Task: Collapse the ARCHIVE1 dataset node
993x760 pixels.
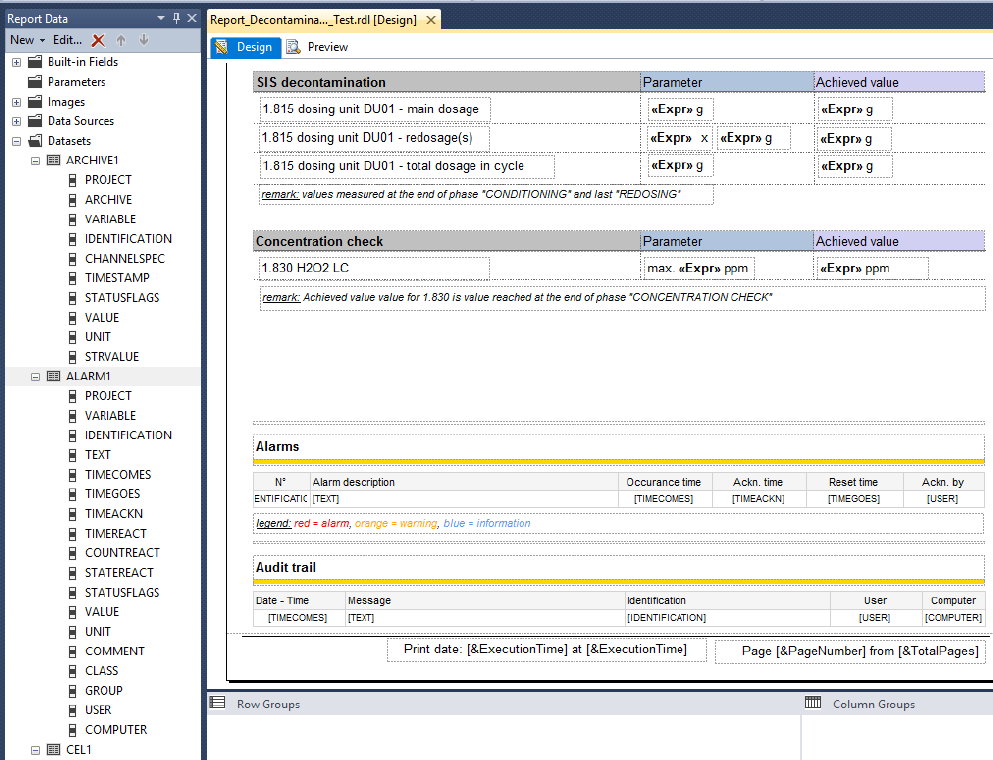Action: coord(35,160)
